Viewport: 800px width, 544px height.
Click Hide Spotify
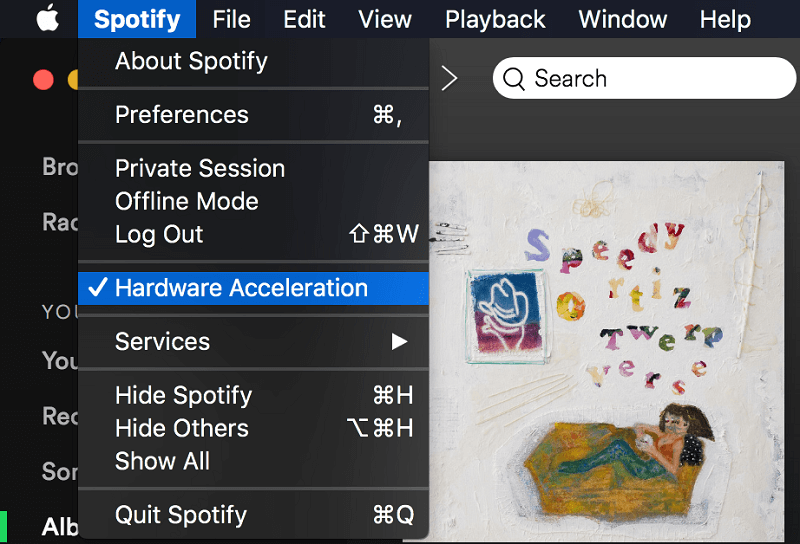click(183, 395)
